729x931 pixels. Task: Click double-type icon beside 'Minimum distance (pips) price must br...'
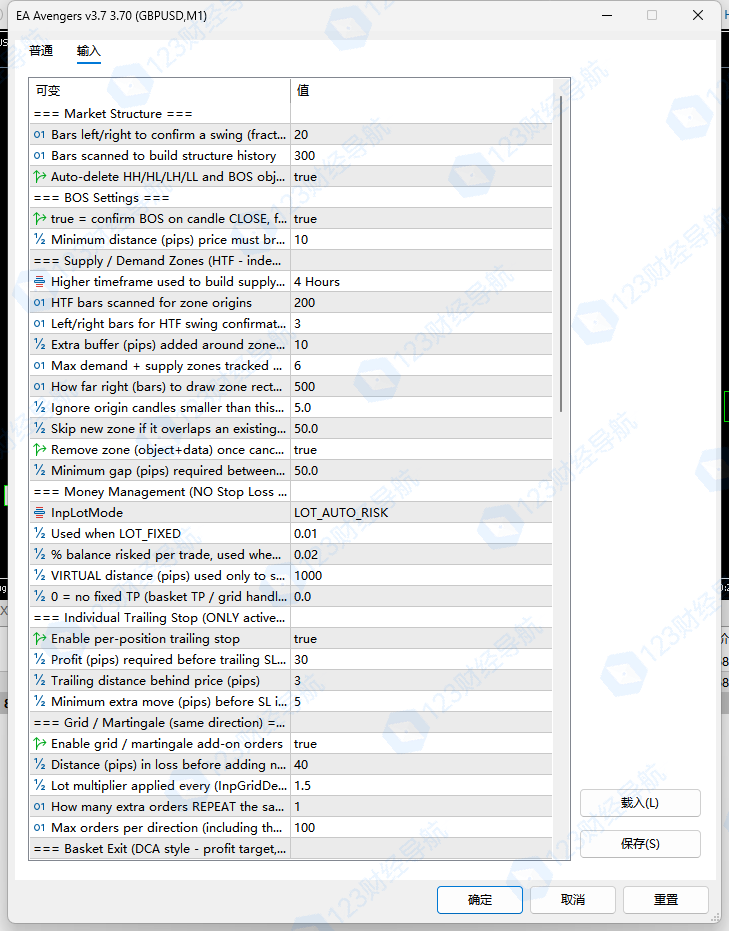pyautogui.click(x=39, y=240)
